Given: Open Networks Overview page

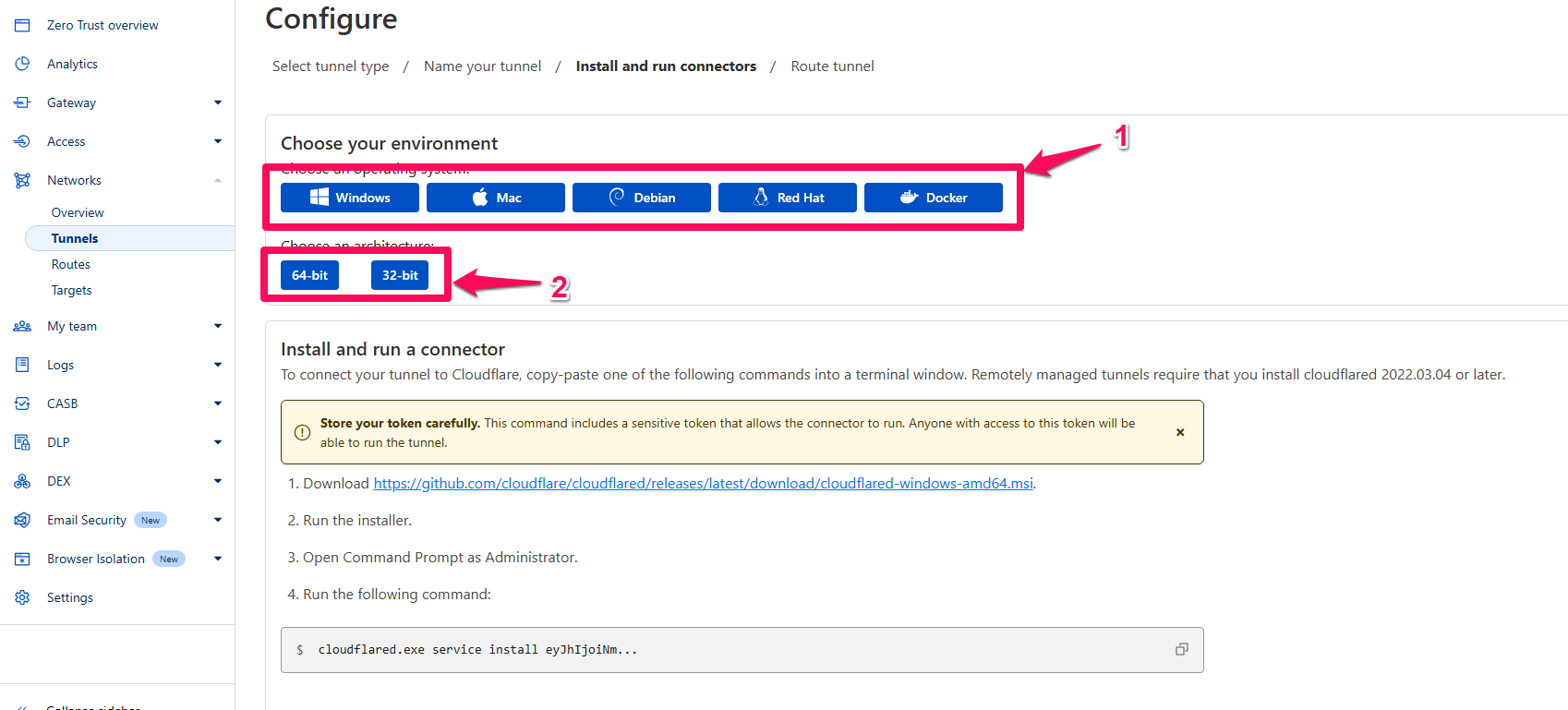Looking at the screenshot, I should (78, 212).
